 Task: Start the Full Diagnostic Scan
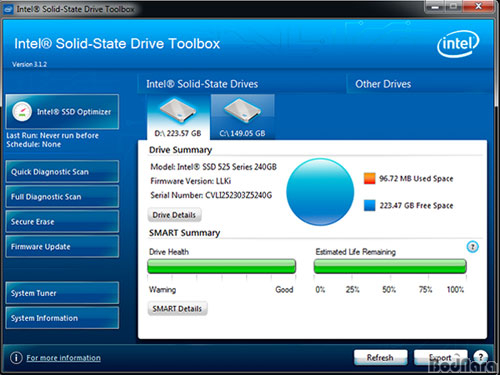click(62, 197)
